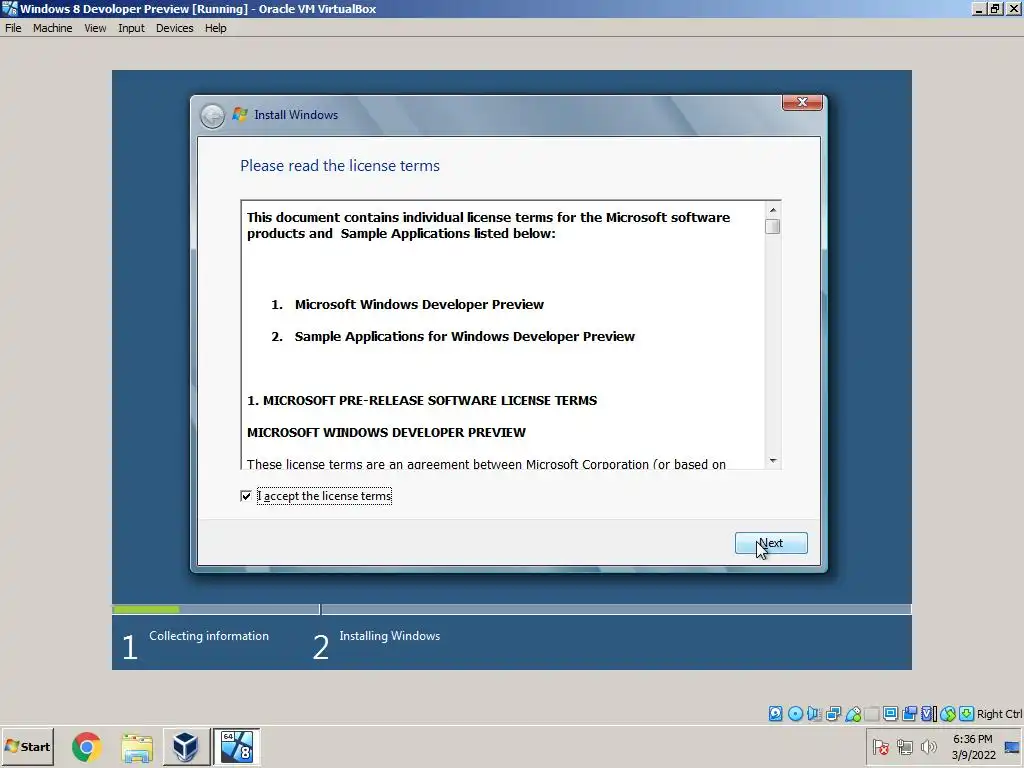Screen dimensions: 1024x768
Task: Open the Input menu
Action: [x=131, y=28]
